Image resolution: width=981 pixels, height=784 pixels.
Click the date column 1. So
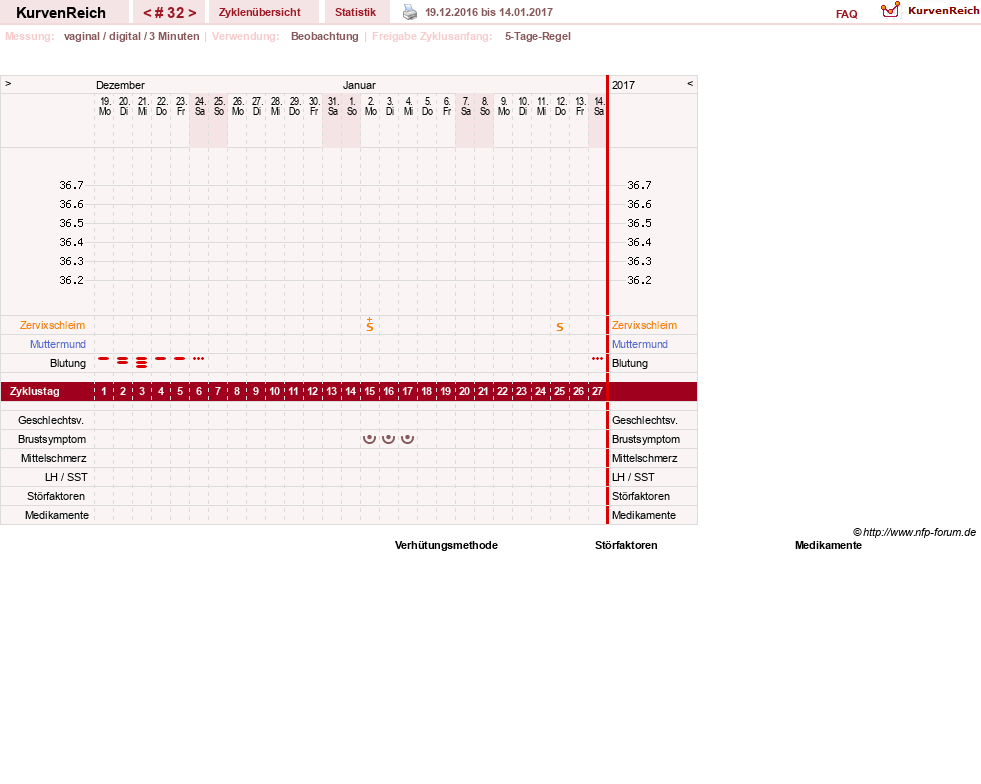352,106
